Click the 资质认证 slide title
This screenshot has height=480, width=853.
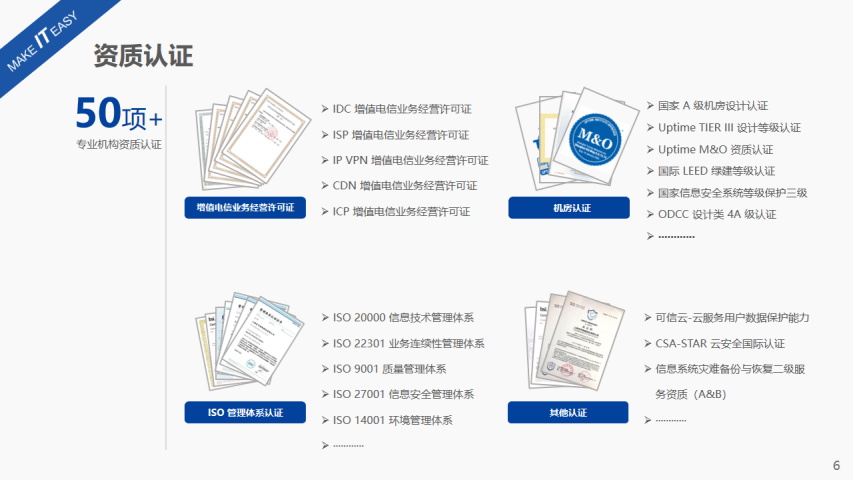coord(143,56)
